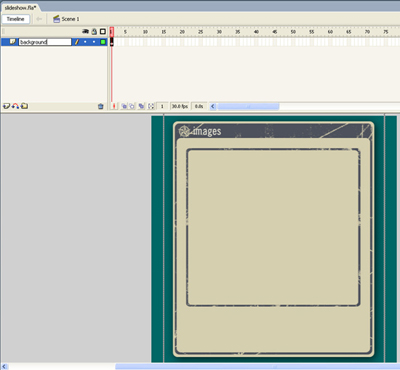Image resolution: width=400 pixels, height=370 pixels.
Task: Click the 30.0 fps frame rate
Action: click(x=180, y=106)
